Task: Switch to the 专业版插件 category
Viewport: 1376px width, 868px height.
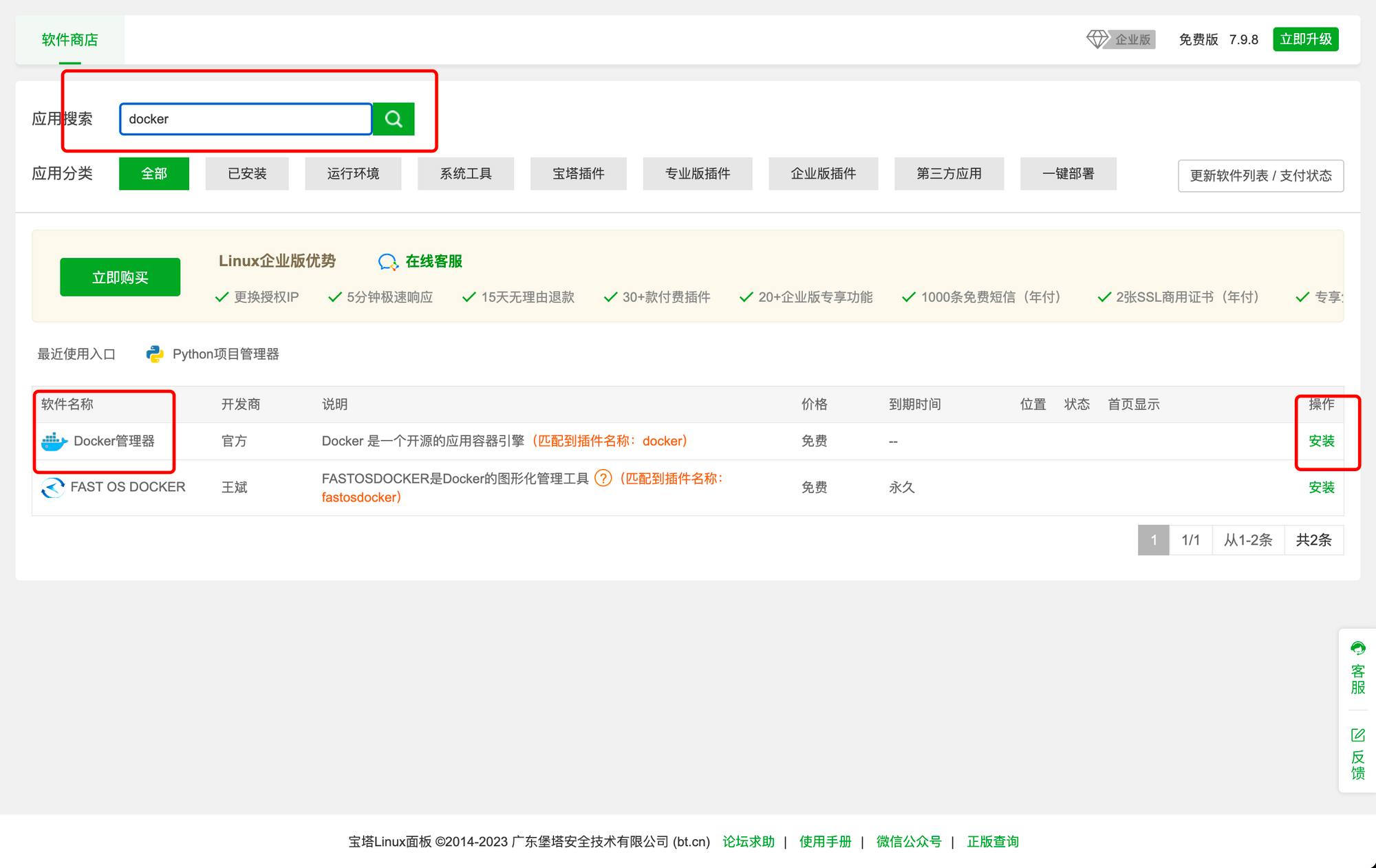Action: click(698, 173)
